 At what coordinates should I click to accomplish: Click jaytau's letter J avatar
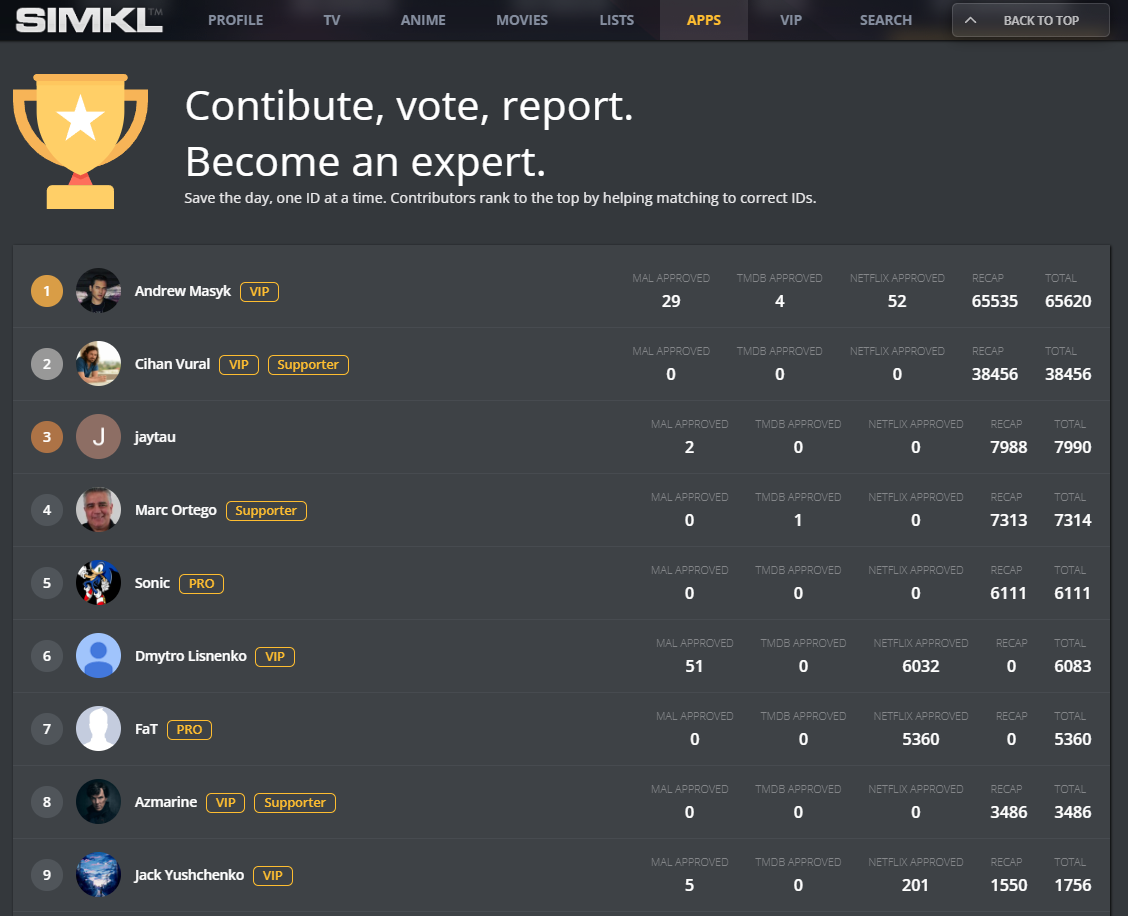98,437
